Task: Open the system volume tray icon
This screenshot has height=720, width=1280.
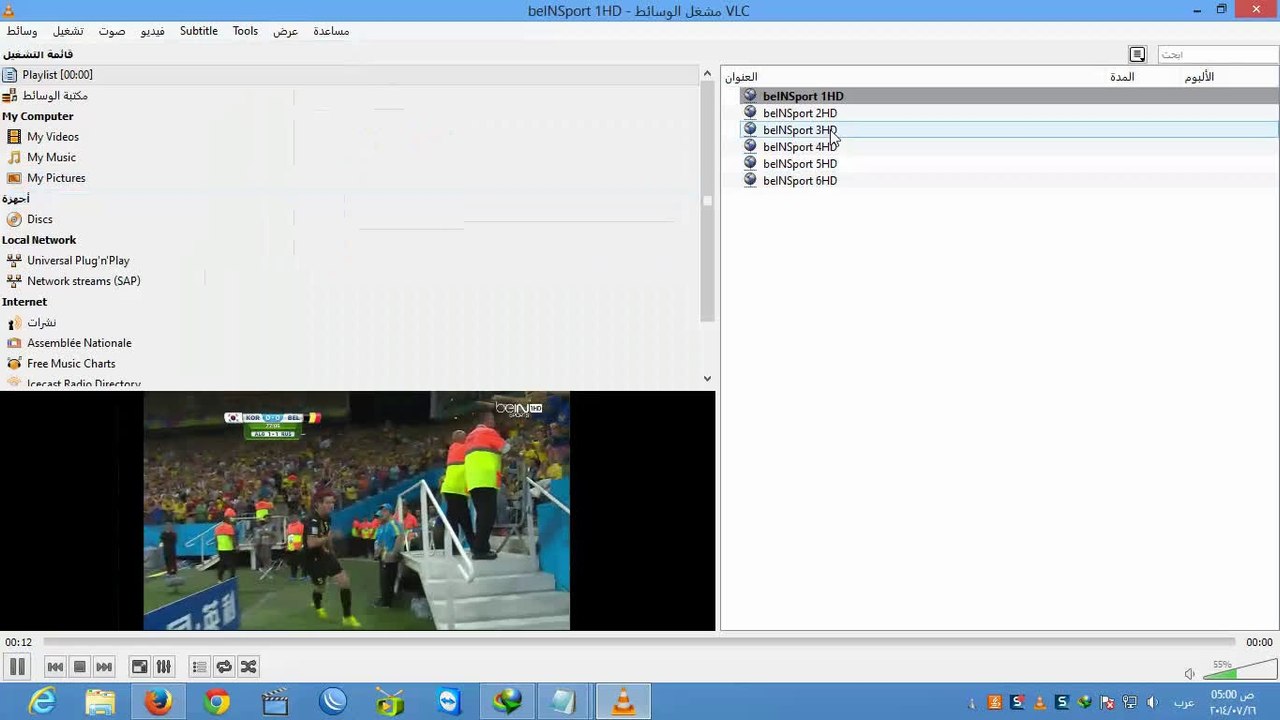Action: 1152,703
